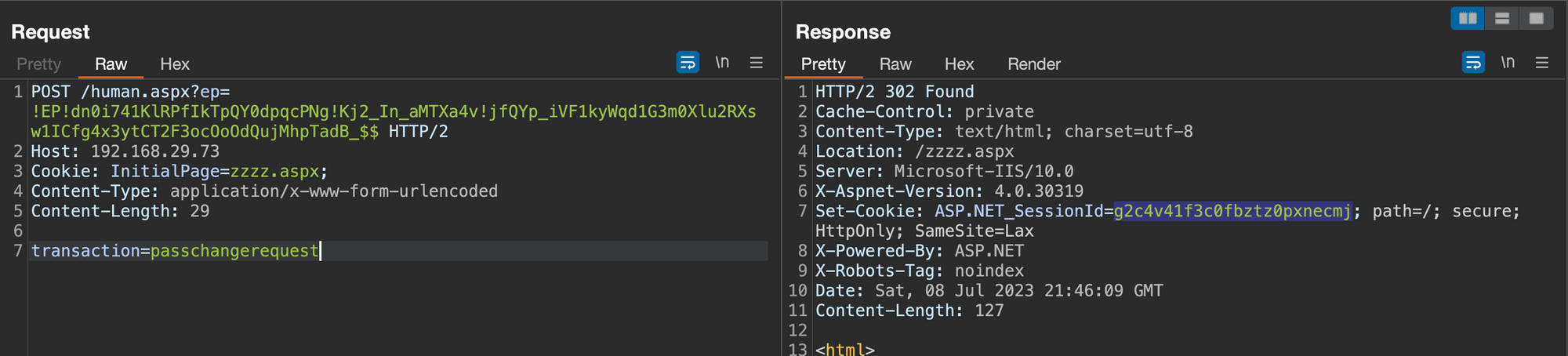1568x356 pixels.
Task: Click the highlighted ASP.NET_SessionId value
Action: 1232,211
